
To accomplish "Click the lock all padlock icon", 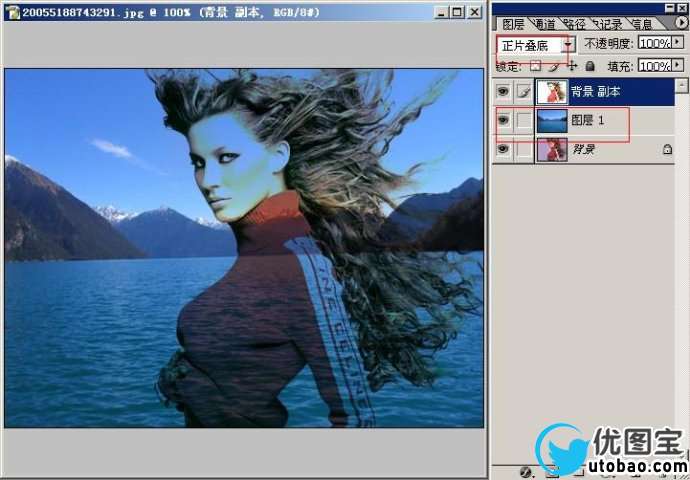I will coord(590,66).
